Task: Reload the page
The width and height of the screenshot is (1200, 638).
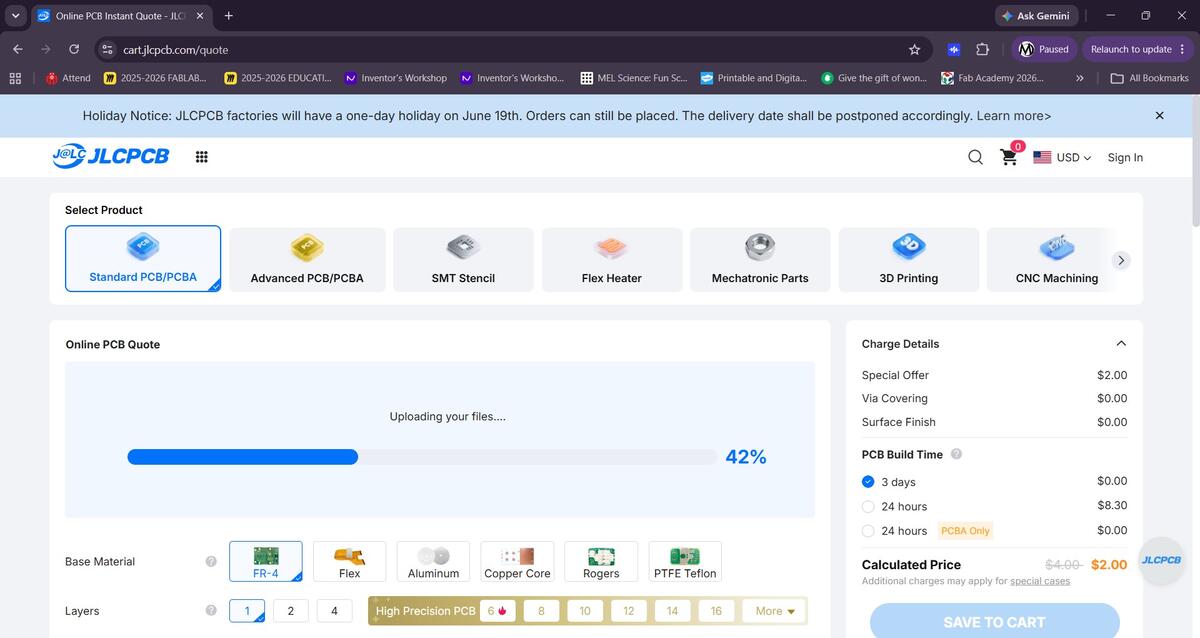Action: (74, 49)
